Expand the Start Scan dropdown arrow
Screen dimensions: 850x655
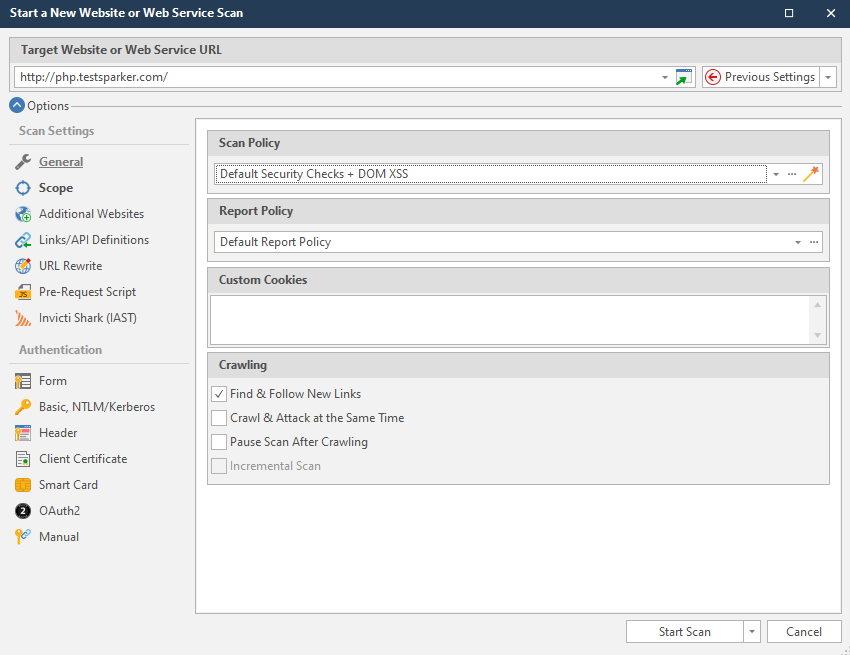pos(751,631)
